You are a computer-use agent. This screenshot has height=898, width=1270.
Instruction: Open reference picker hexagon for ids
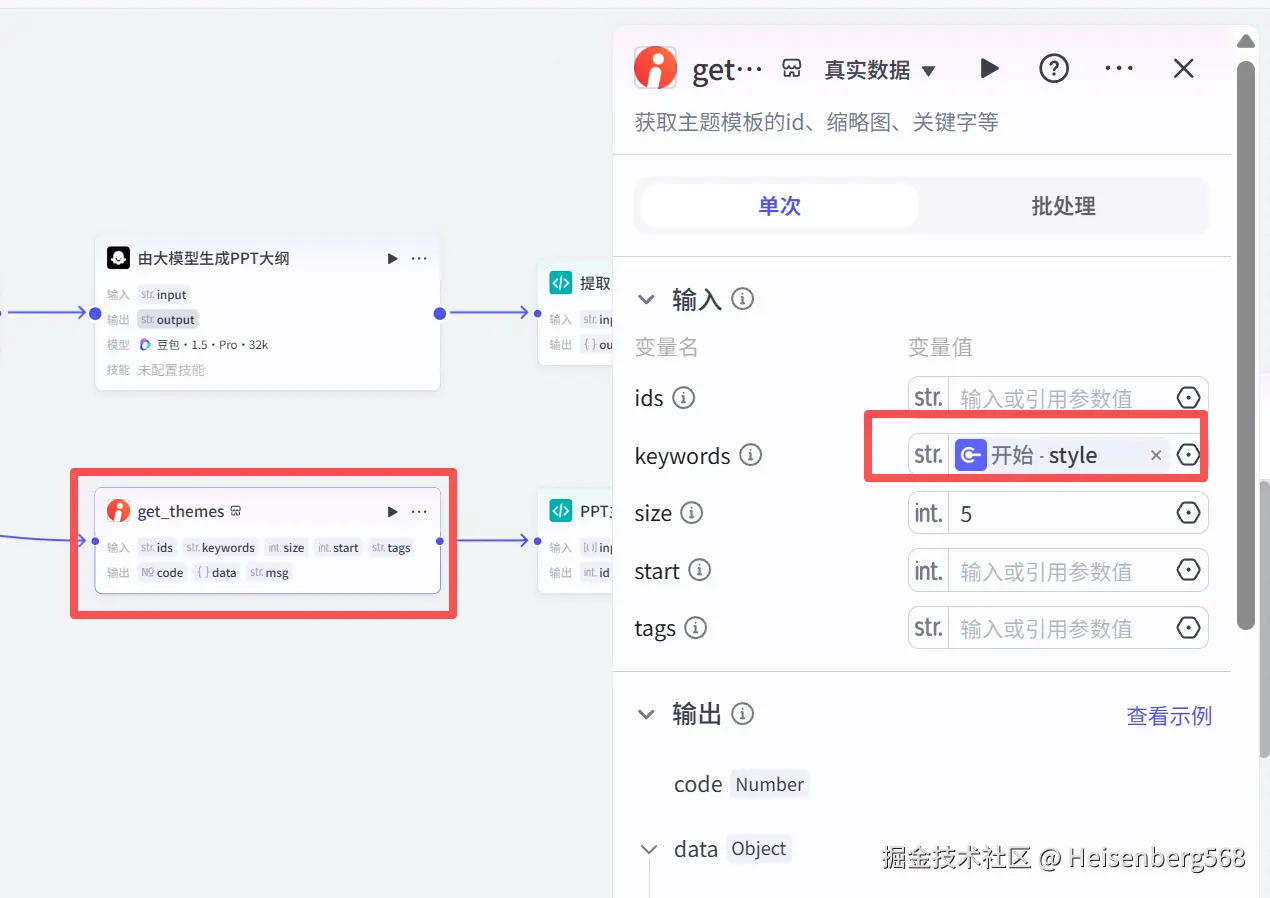(x=1188, y=398)
